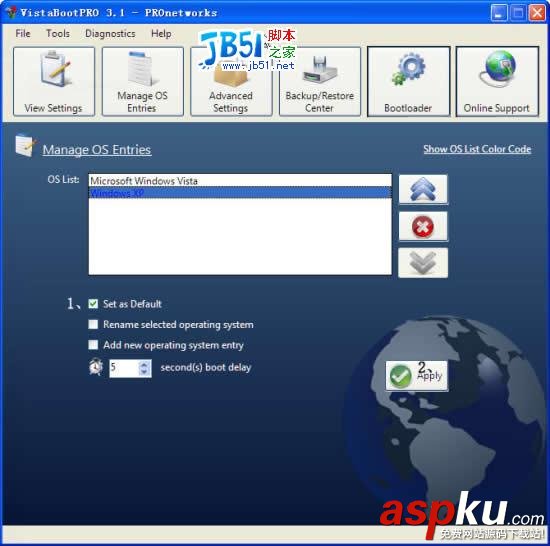This screenshot has height=546, width=550.
Task: Select Microsoft Windows Vista in OS list
Action: click(x=240, y=181)
